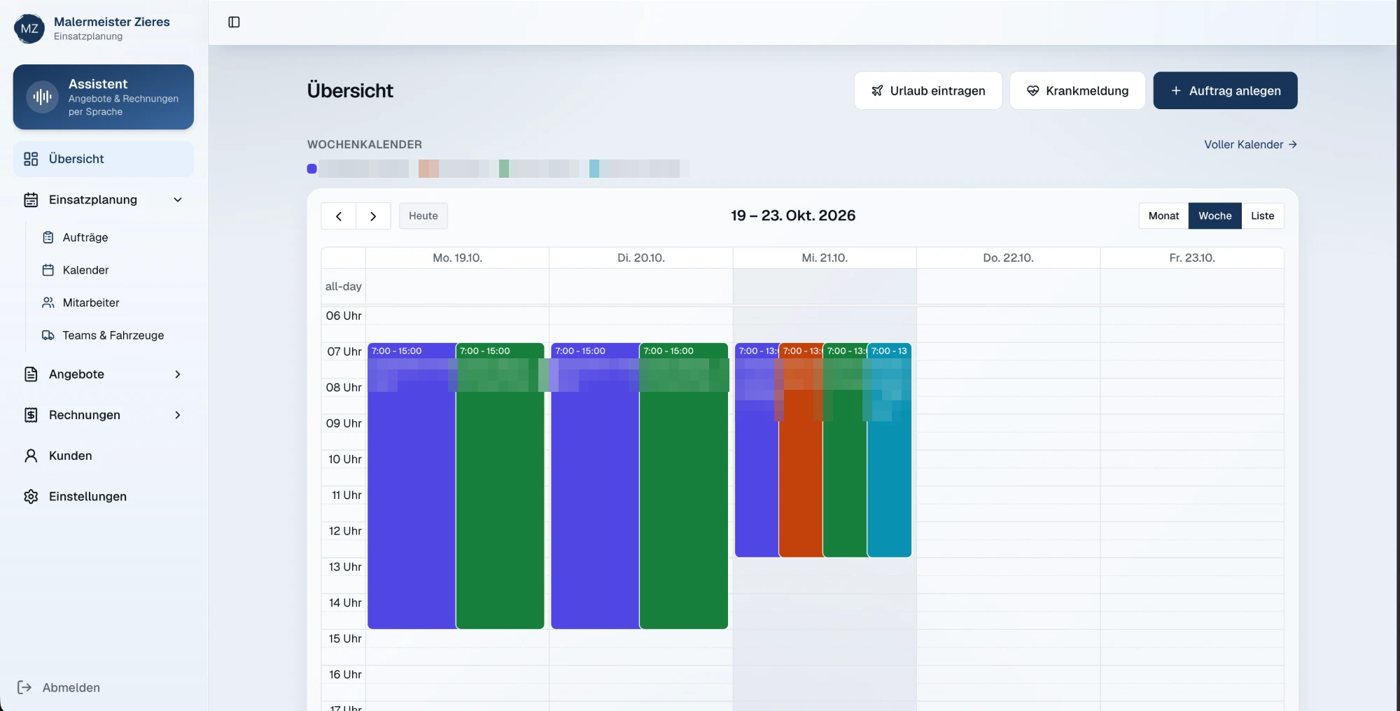The image size is (1400, 711).
Task: Click the person icon beside Kunden
Action: [31, 456]
